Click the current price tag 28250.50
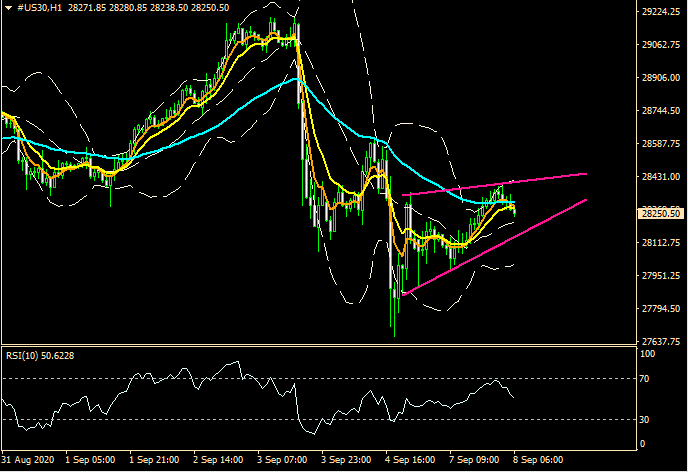The width and height of the screenshot is (688, 472). [x=660, y=213]
